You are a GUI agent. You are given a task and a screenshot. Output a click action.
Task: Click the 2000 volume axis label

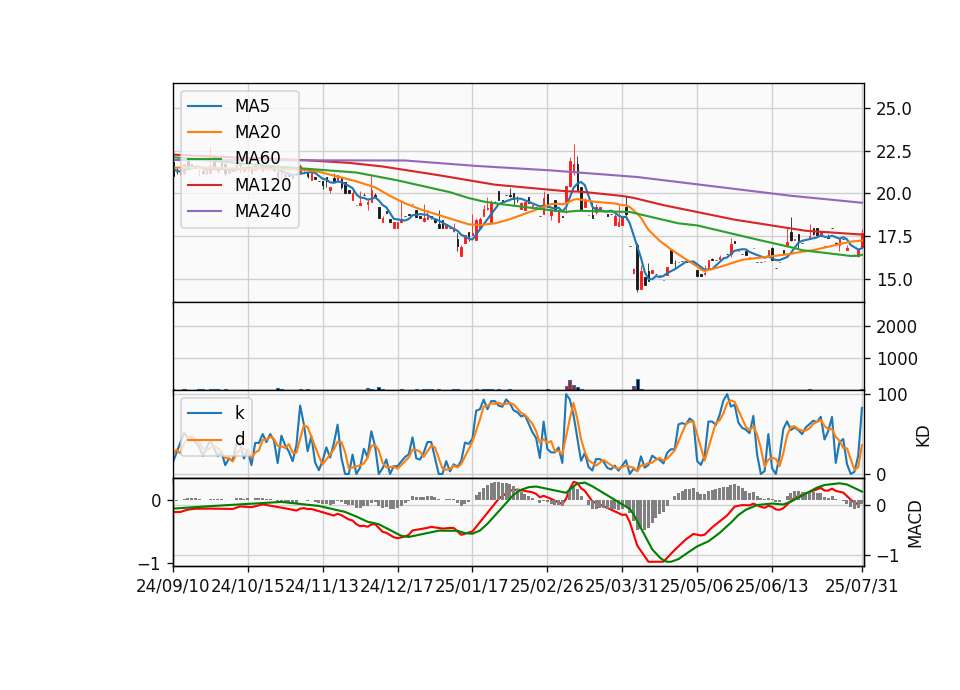(x=896, y=327)
